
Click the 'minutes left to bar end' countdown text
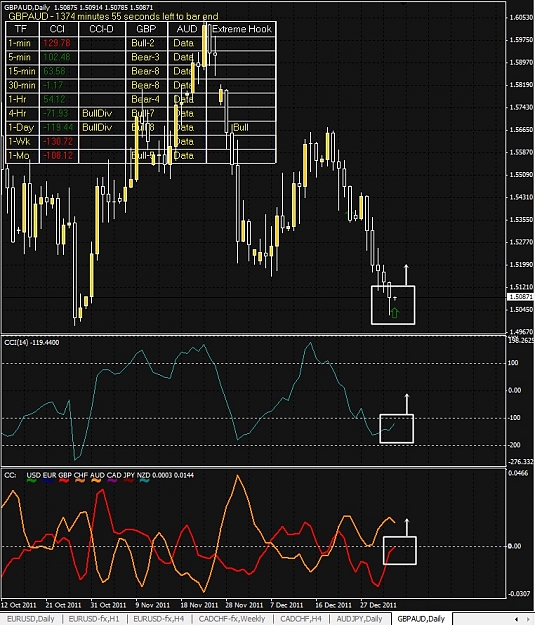tap(113, 16)
